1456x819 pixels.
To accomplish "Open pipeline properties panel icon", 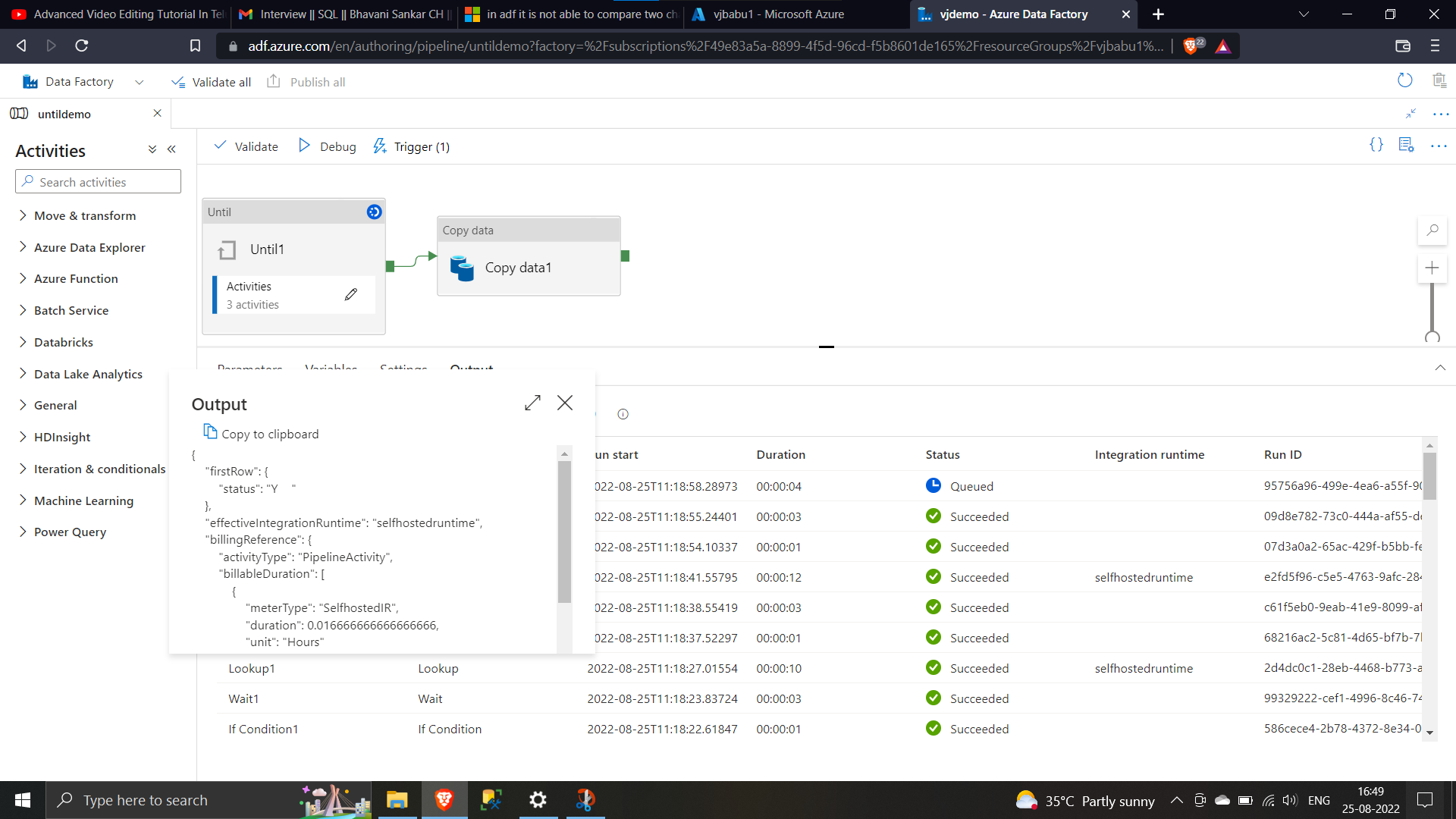I will [x=1407, y=145].
